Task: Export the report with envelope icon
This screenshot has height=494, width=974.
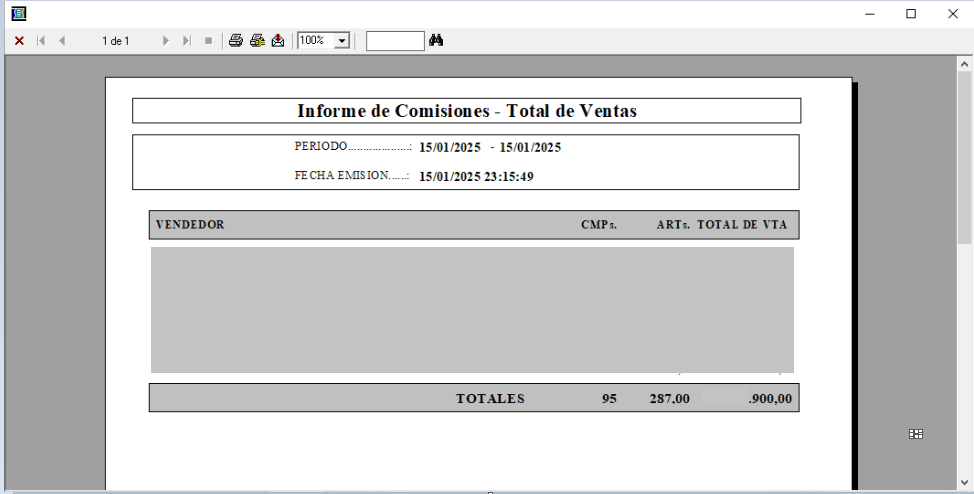Action: pyautogui.click(x=278, y=41)
